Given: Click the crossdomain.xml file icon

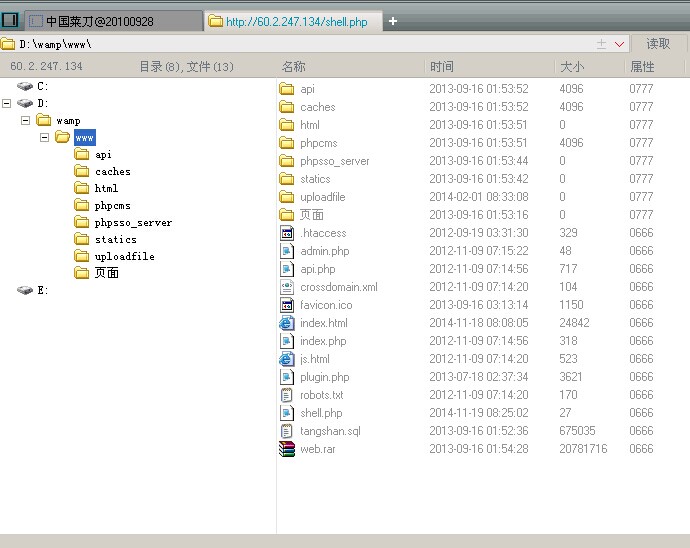Looking at the screenshot, I should click(287, 287).
